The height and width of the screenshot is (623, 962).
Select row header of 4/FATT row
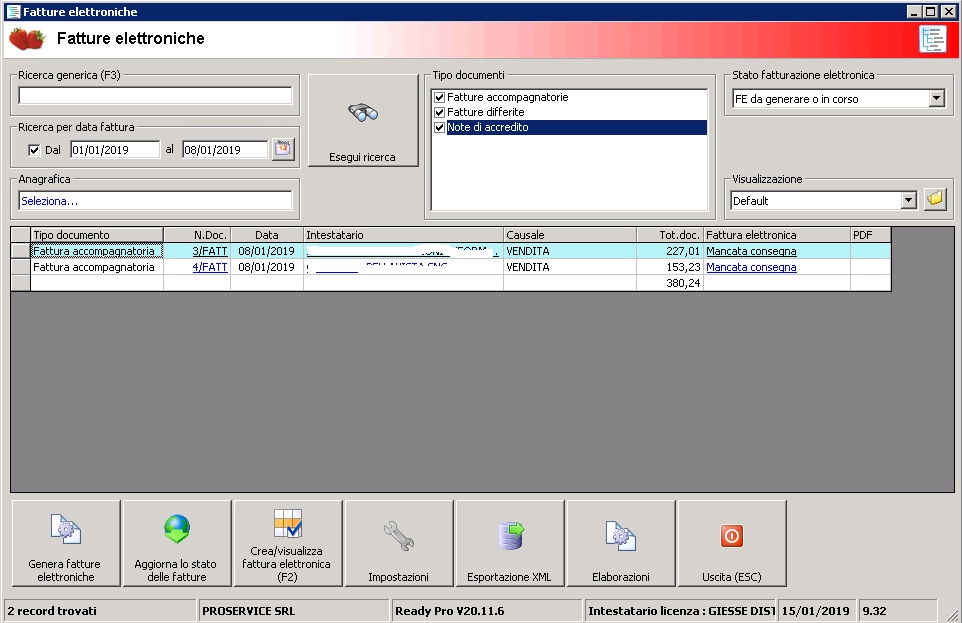(21, 267)
